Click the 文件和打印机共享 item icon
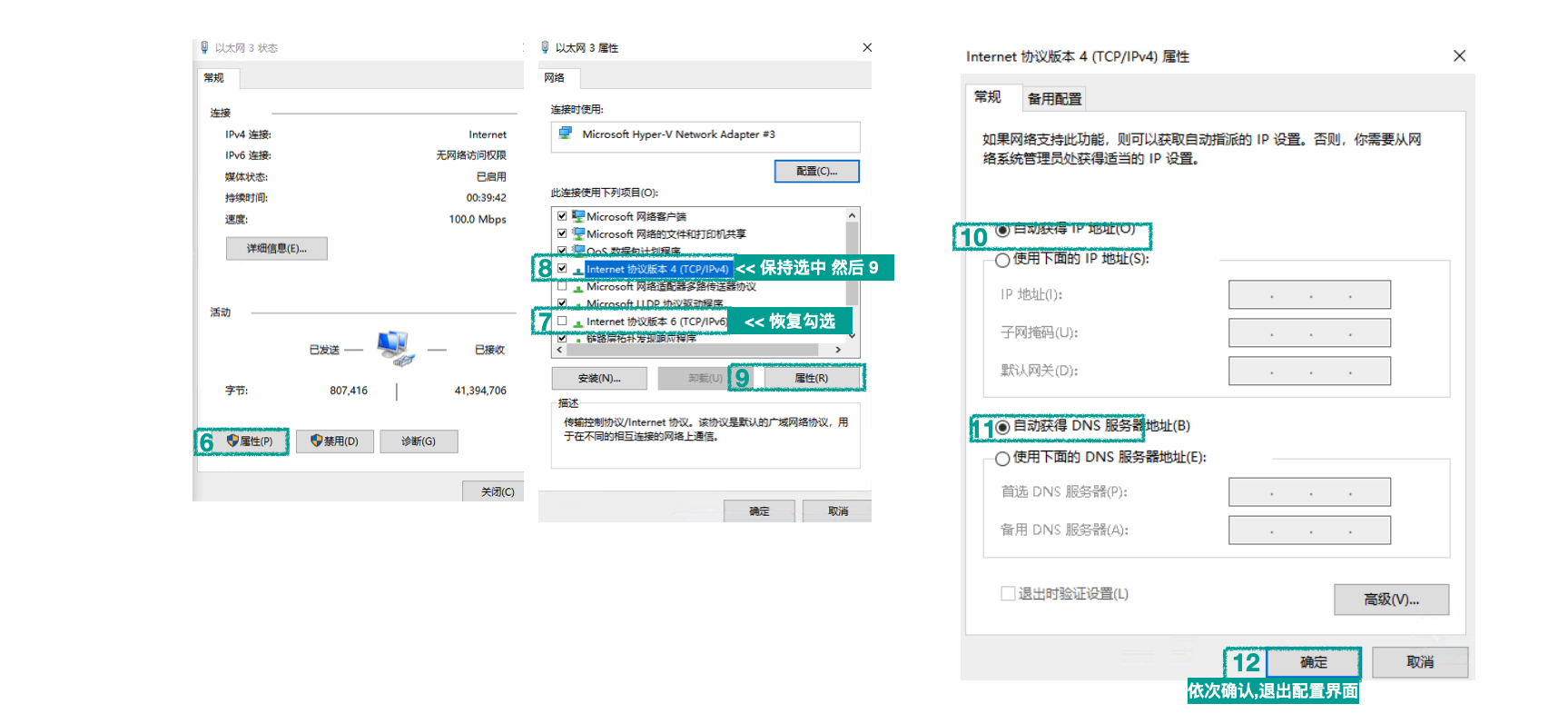Screen dimensions: 1568x714 click(577, 233)
